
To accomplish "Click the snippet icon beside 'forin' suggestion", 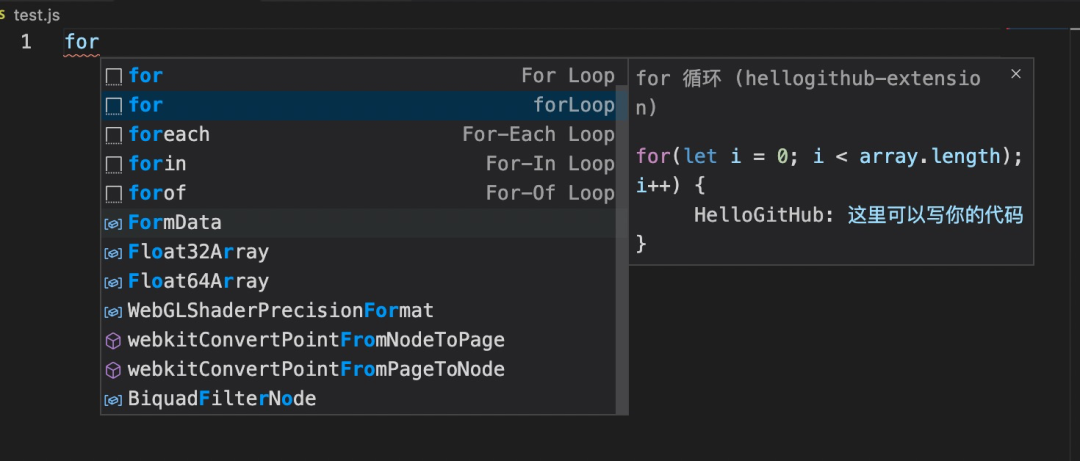I will [x=113, y=164].
